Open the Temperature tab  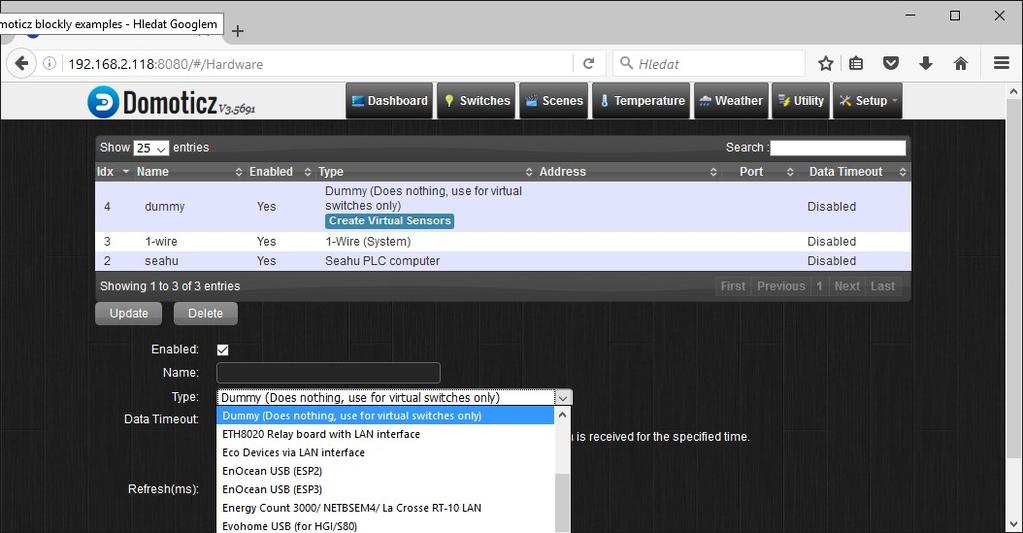(x=641, y=100)
